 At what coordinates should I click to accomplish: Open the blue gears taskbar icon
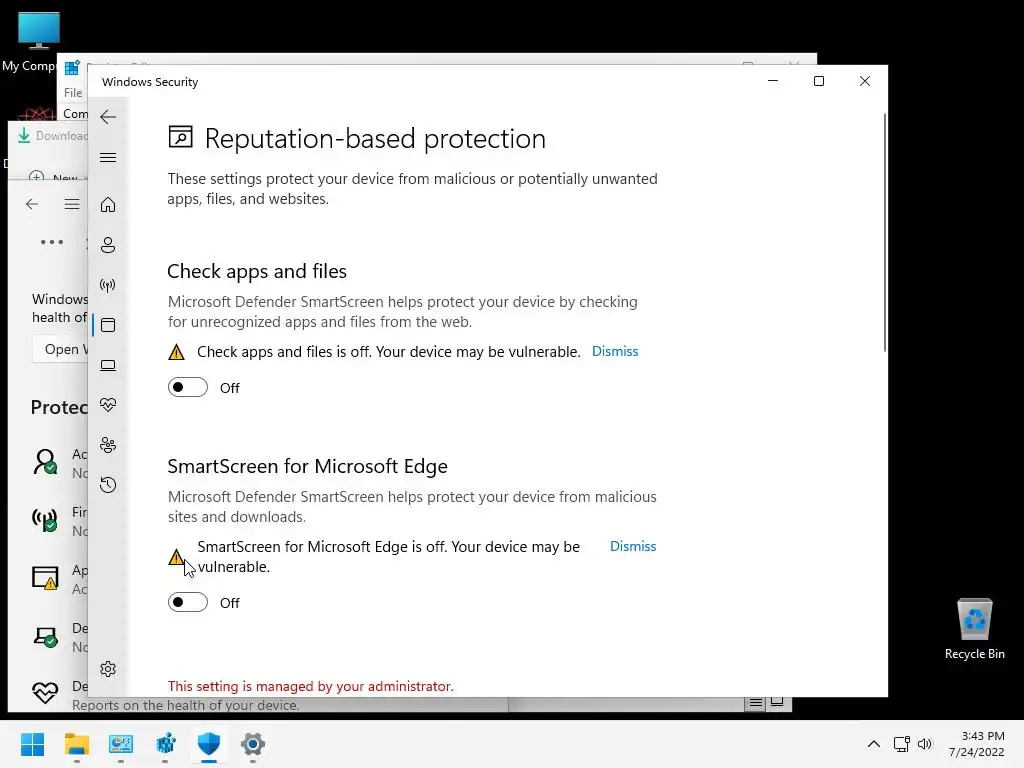165,744
